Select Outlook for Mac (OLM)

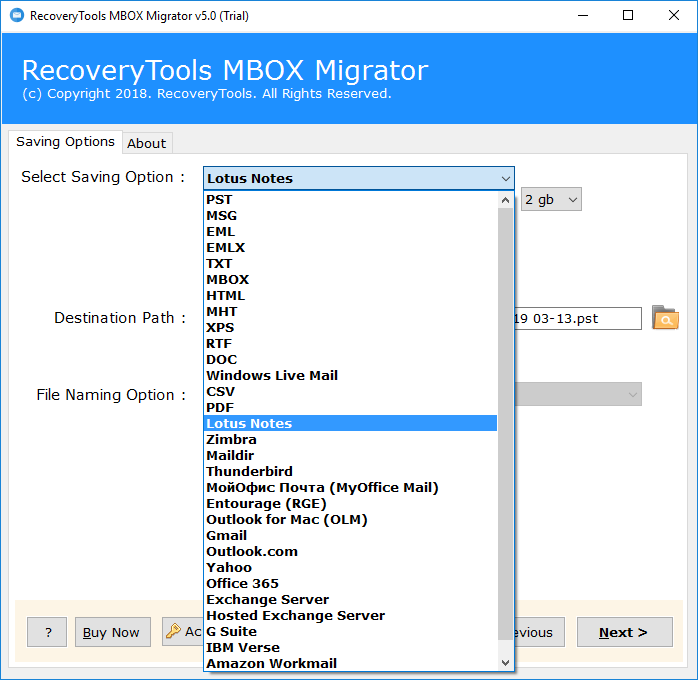(x=351, y=520)
